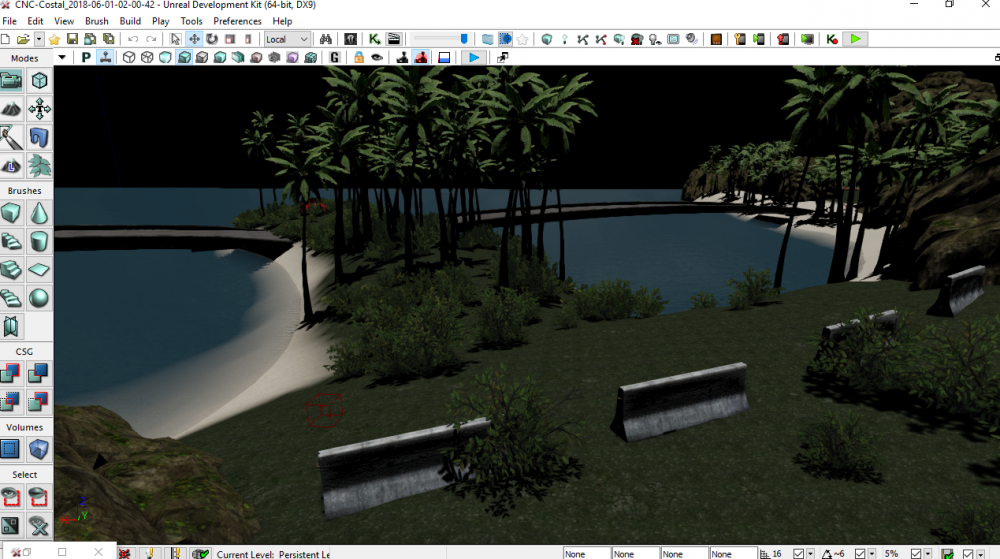Click the Current Level Persistent Level text
Viewport: 1000px width, 559px height.
coord(273,554)
